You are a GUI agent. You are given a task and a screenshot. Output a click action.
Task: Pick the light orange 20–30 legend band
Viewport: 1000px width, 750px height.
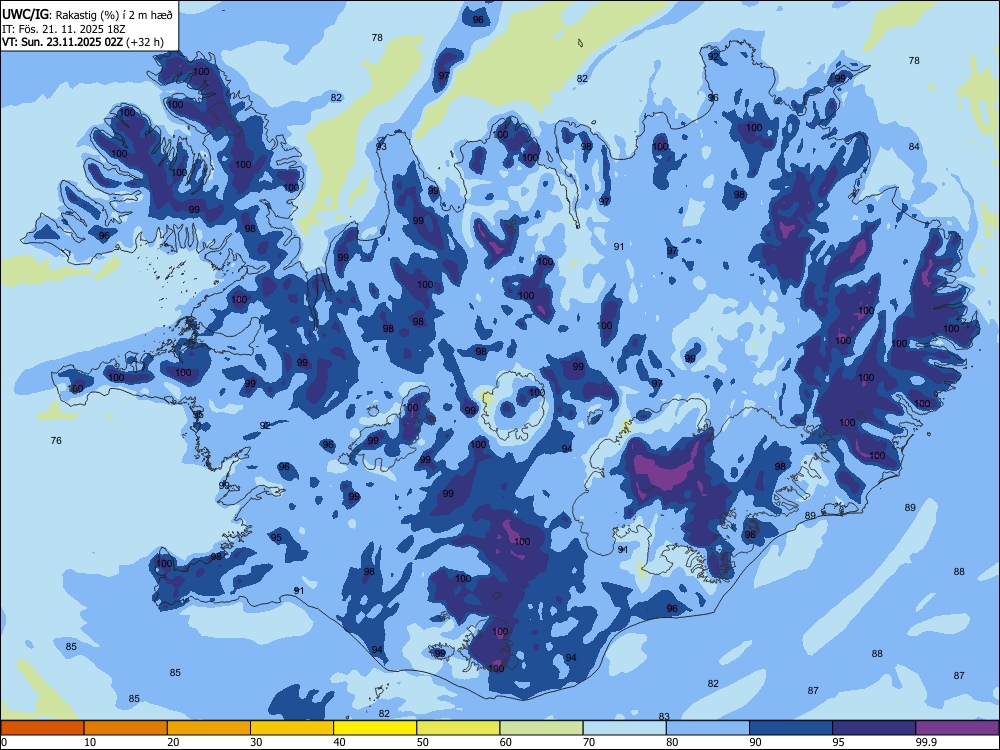(209, 728)
